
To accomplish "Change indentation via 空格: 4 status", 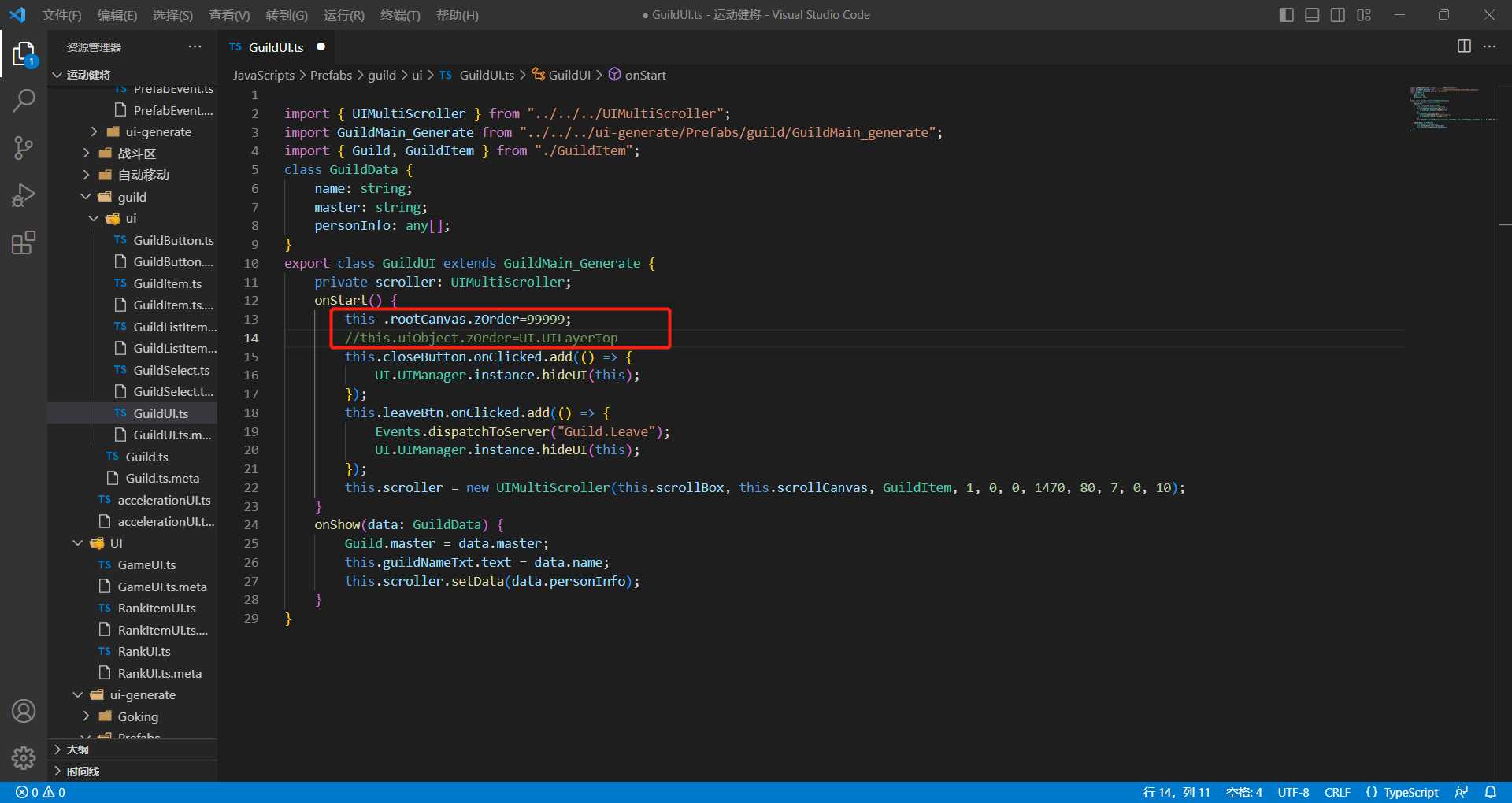I will pyautogui.click(x=1244, y=792).
